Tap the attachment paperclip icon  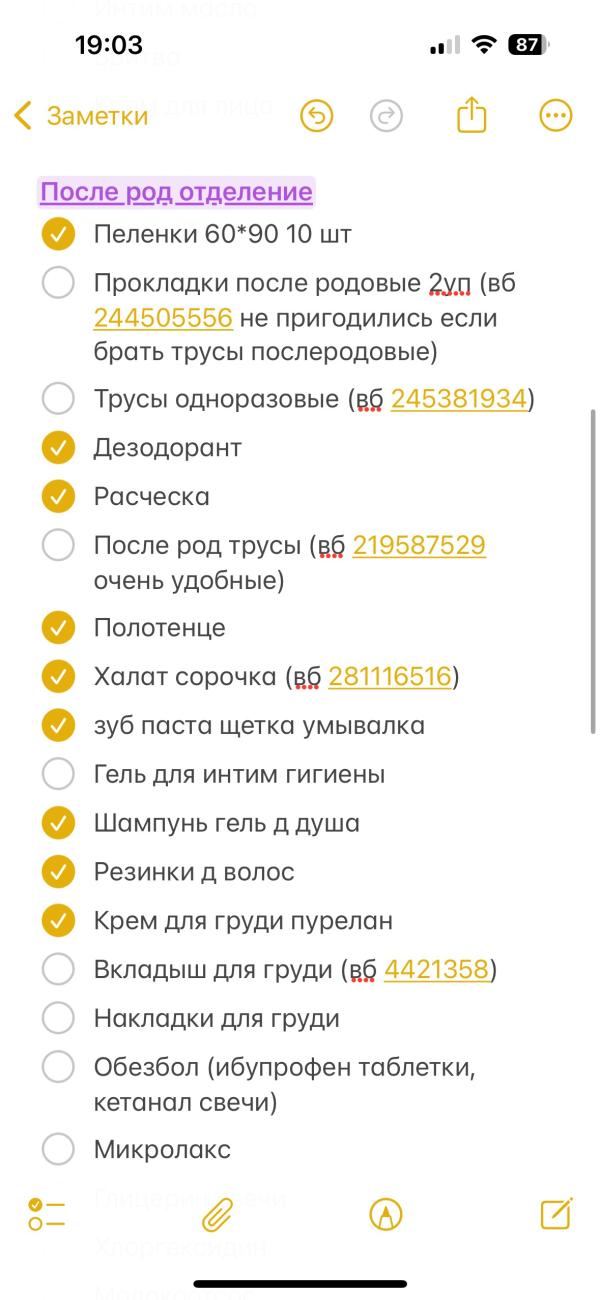pos(217,1213)
